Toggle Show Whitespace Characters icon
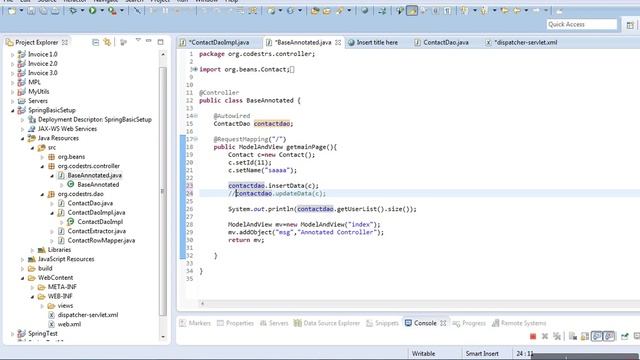This screenshot has width=640, height=360. coord(447,11)
